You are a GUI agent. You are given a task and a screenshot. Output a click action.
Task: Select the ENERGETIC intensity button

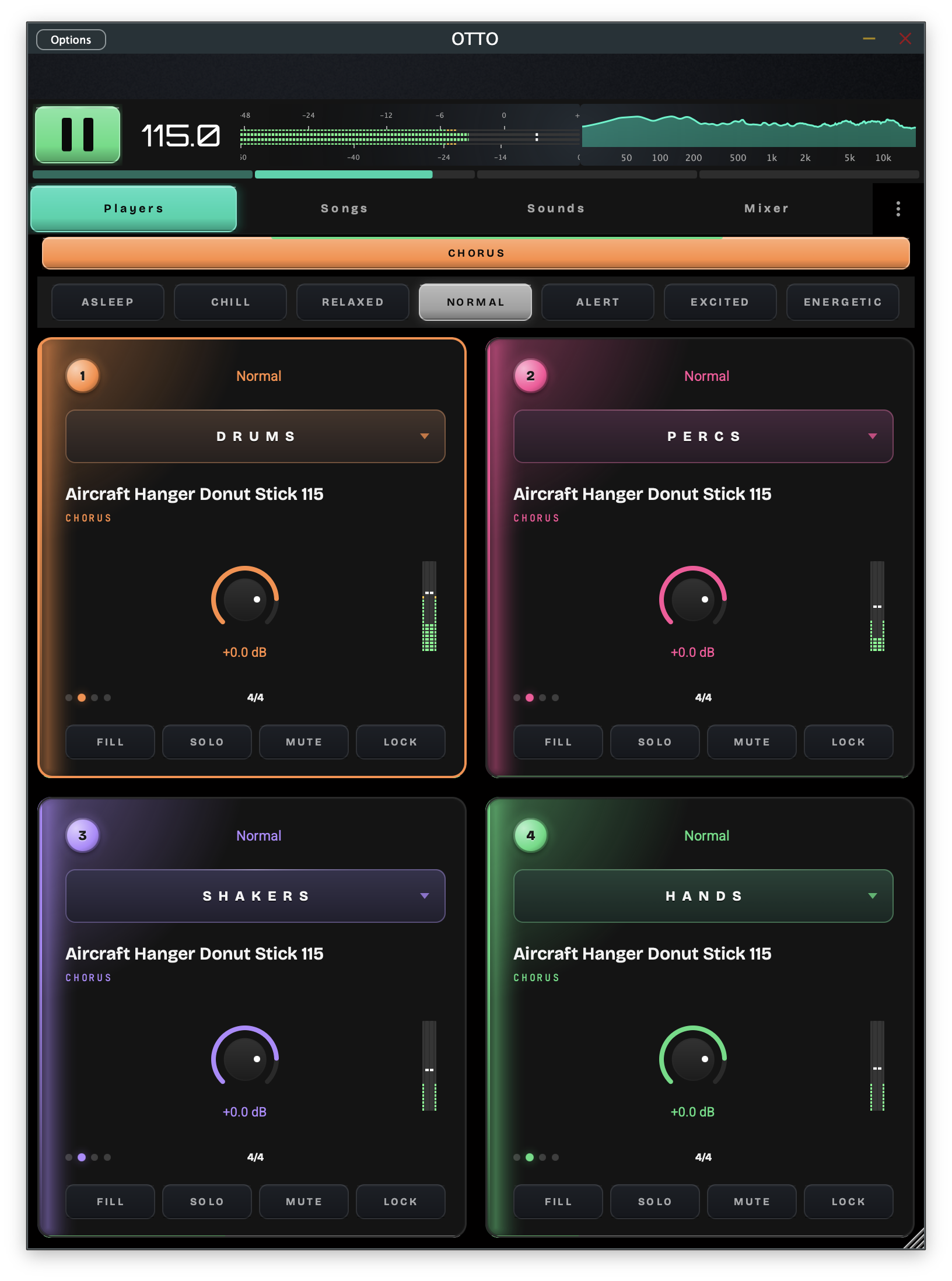coord(842,302)
